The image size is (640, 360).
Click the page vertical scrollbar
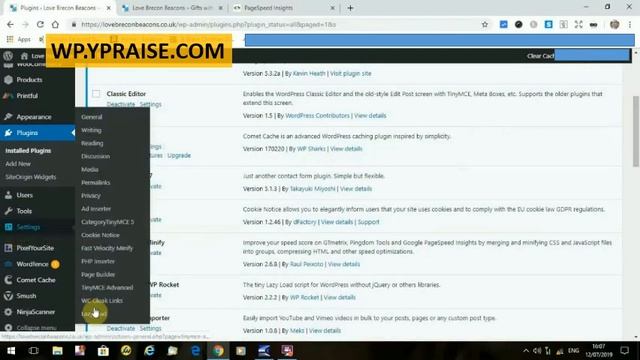636,131
